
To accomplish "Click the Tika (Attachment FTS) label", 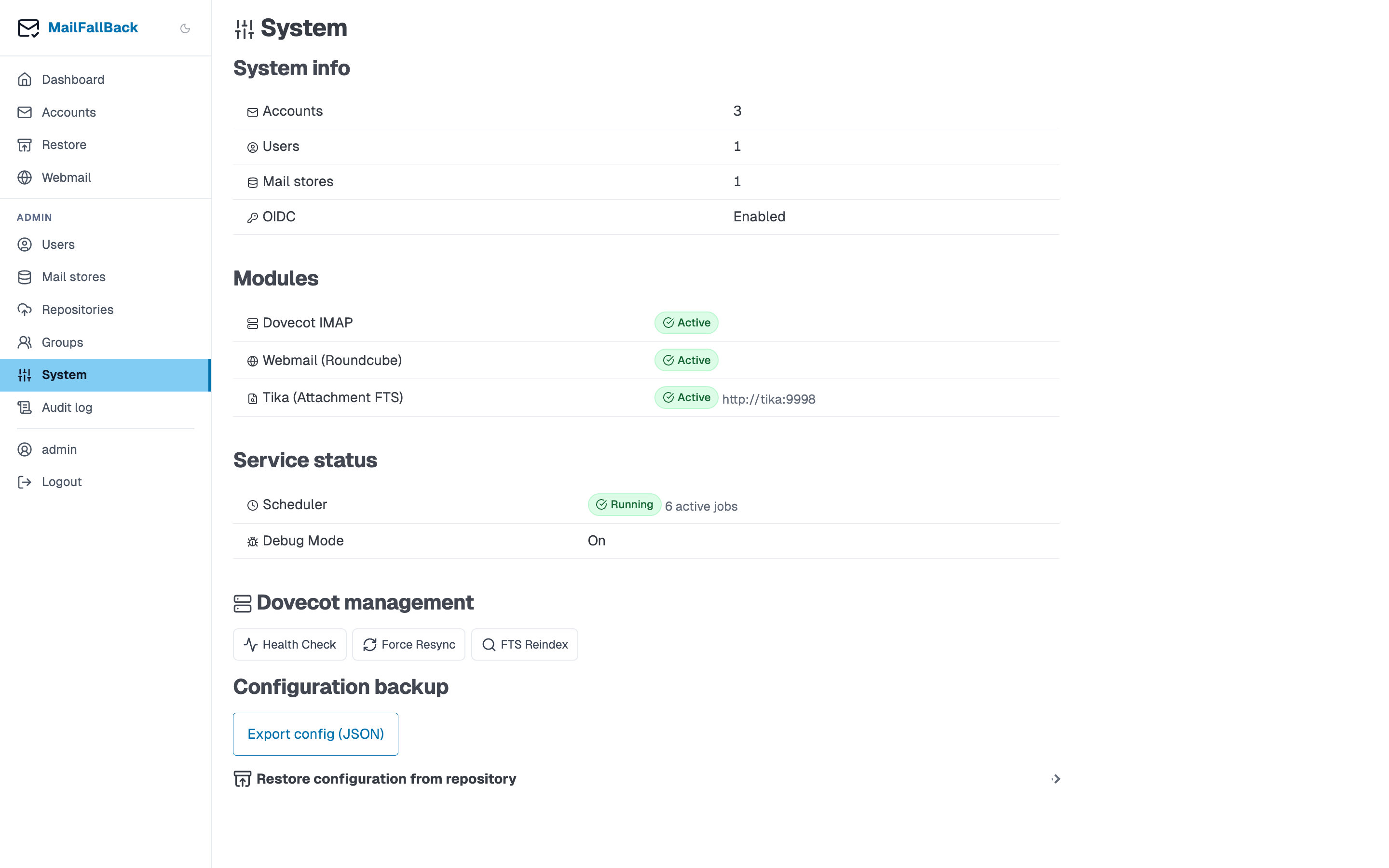I will [x=332, y=397].
